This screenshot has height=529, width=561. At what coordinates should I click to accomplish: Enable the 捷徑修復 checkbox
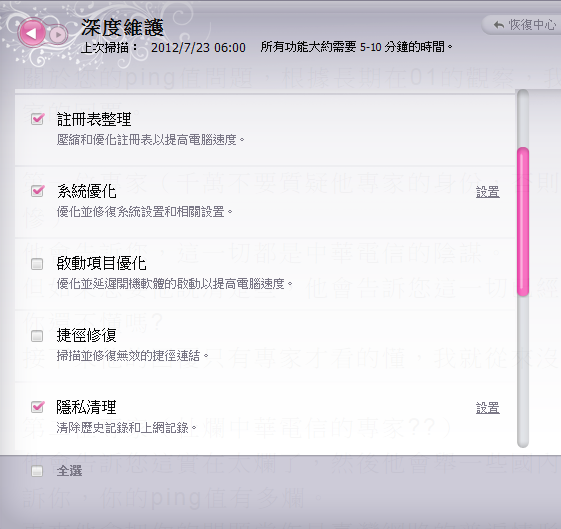[x=37, y=336]
